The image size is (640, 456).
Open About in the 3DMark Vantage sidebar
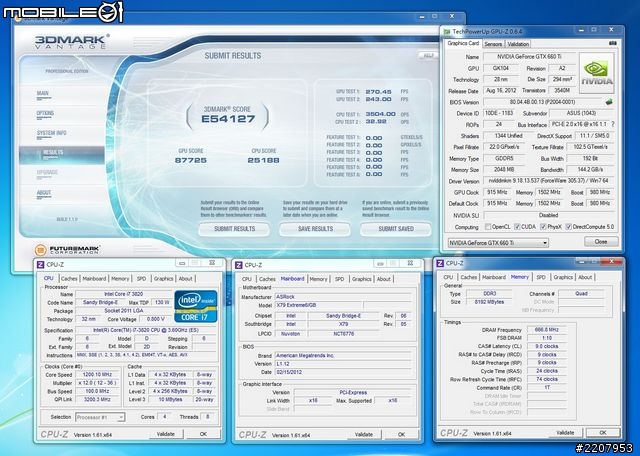44,194
